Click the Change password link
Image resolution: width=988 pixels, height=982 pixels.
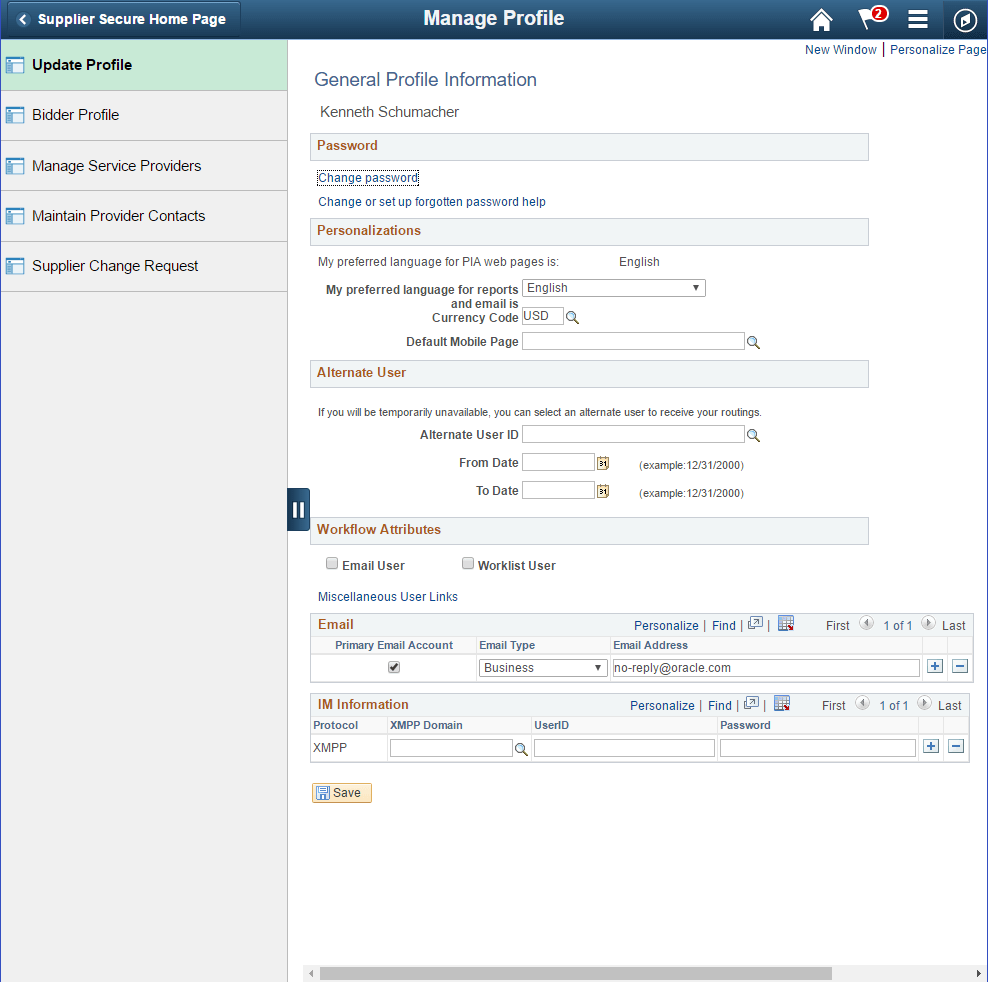pyautogui.click(x=367, y=177)
